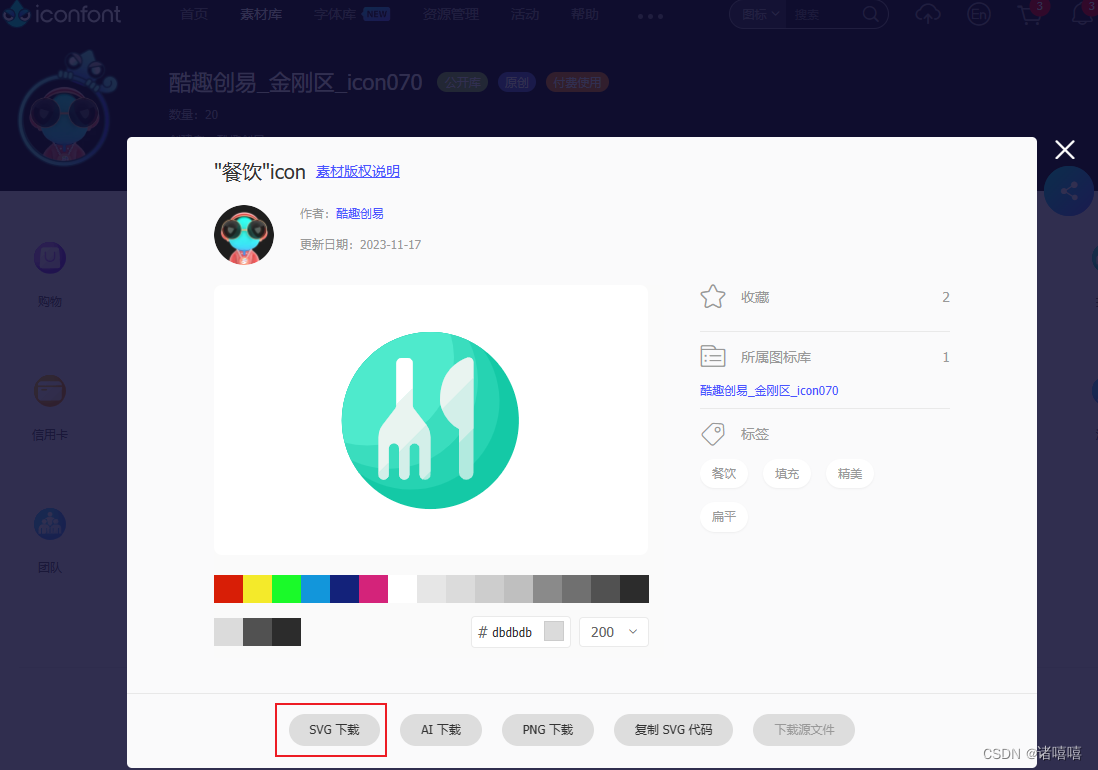The image size is (1098, 770).
Task: Click the 餐饮 tag chip
Action: pyautogui.click(x=724, y=474)
